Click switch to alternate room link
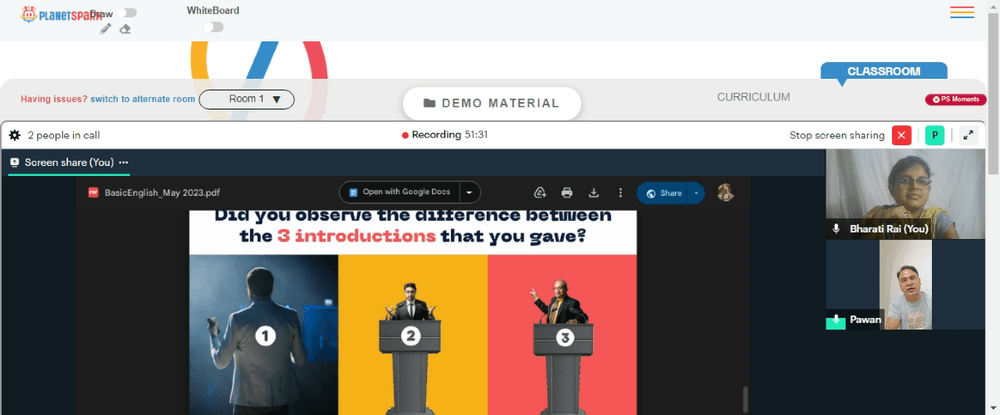The width and height of the screenshot is (1000, 415). coord(143,99)
